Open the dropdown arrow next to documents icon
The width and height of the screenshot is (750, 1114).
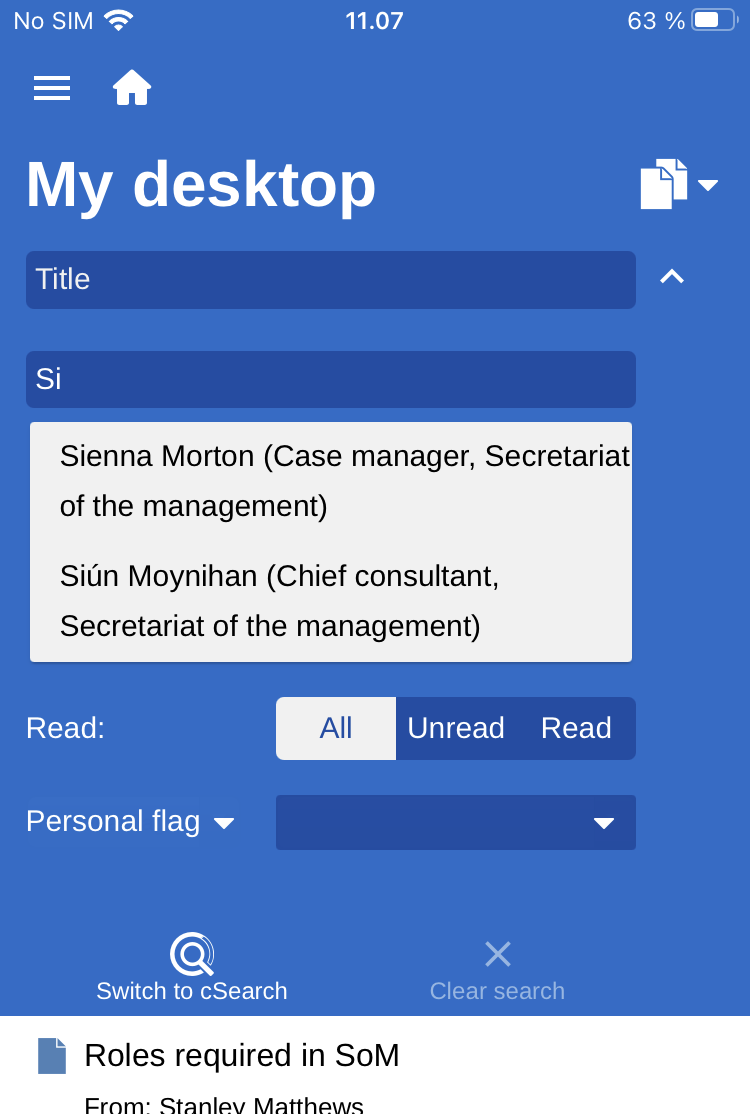tap(708, 185)
